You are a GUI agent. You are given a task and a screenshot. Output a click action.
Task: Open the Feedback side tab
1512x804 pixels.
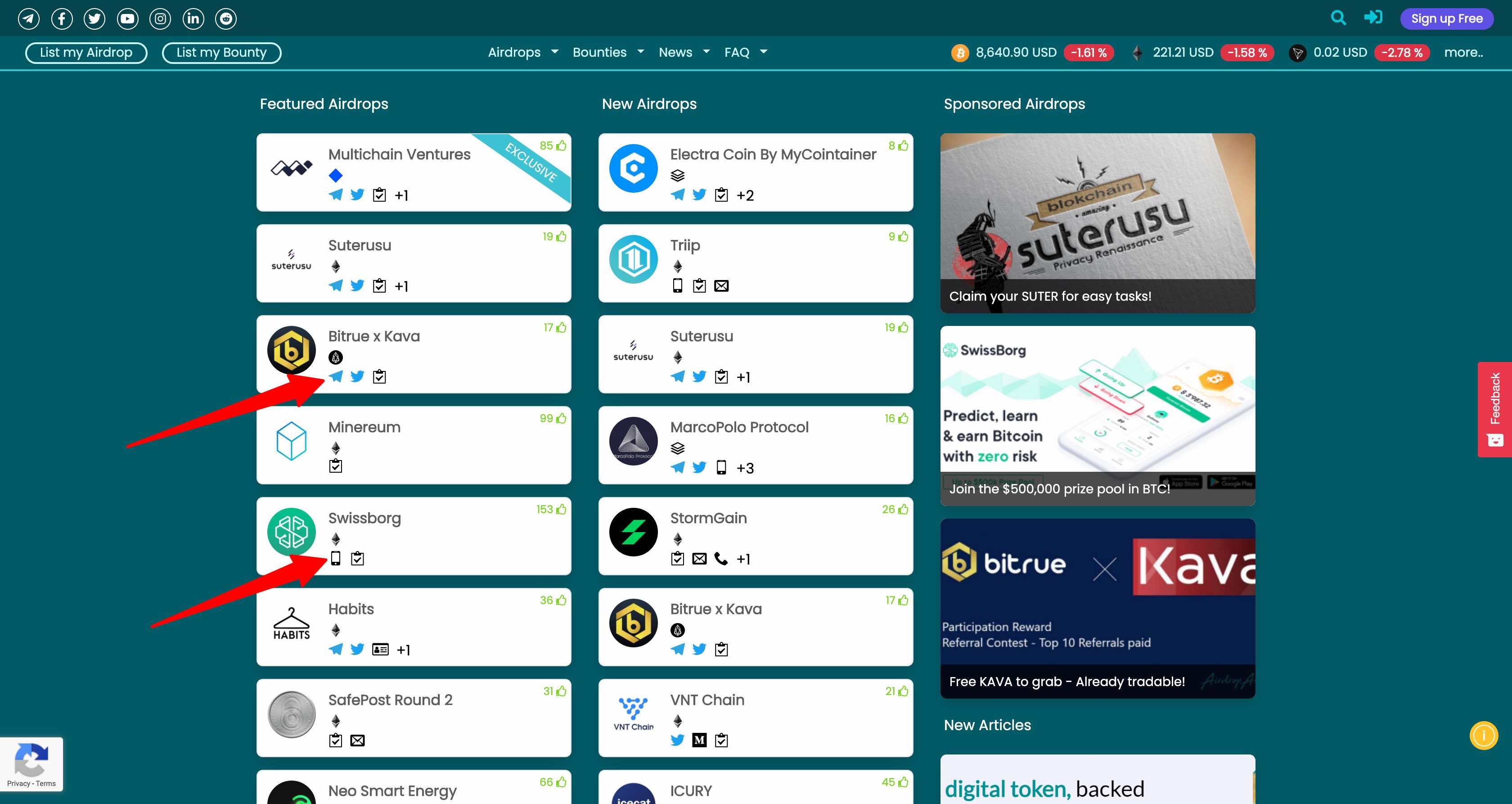[1494, 409]
